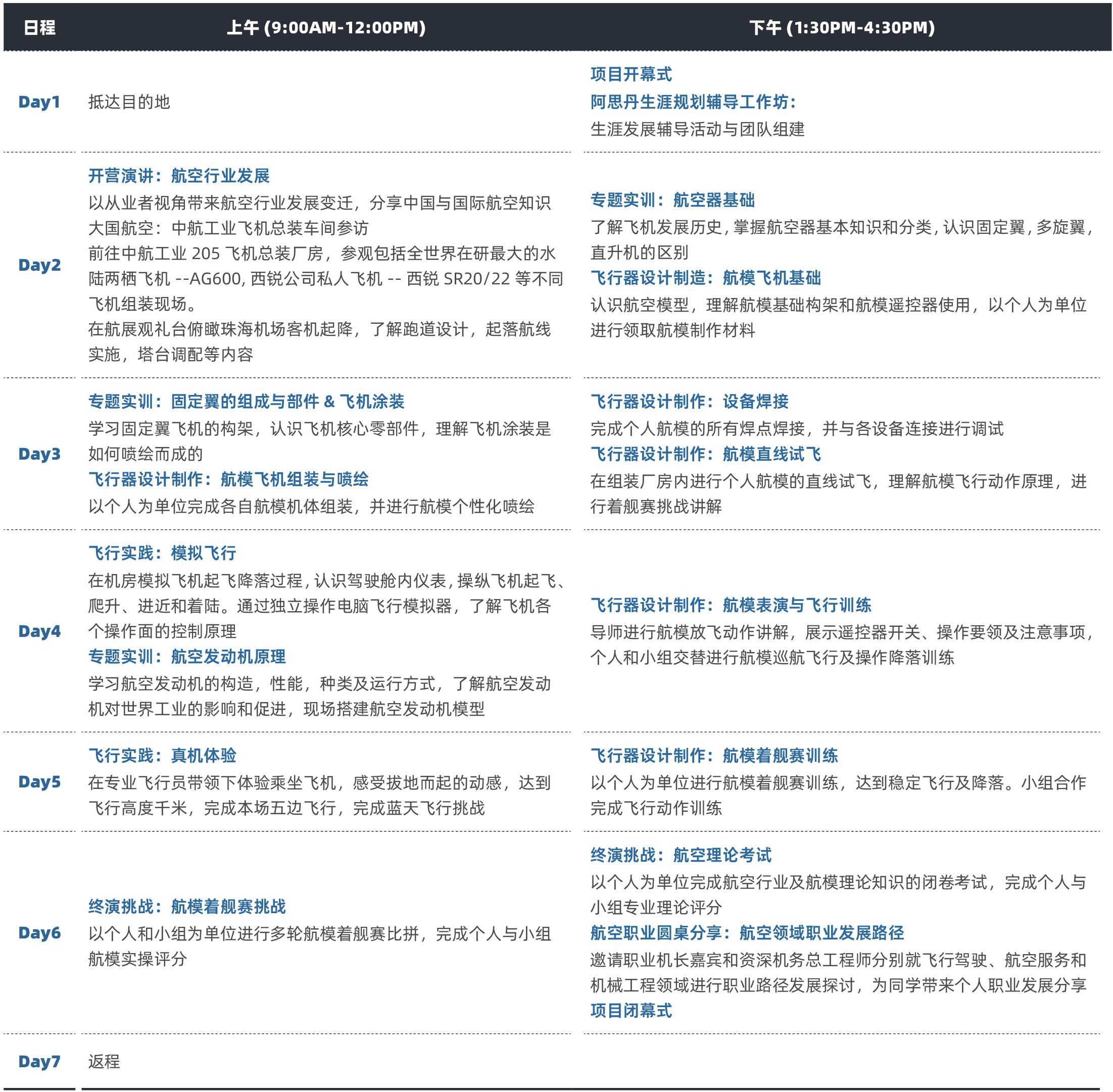Viewport: 1113px width, 1092px height.
Task: Click the 项目开幕式 heading
Action: coord(631,74)
